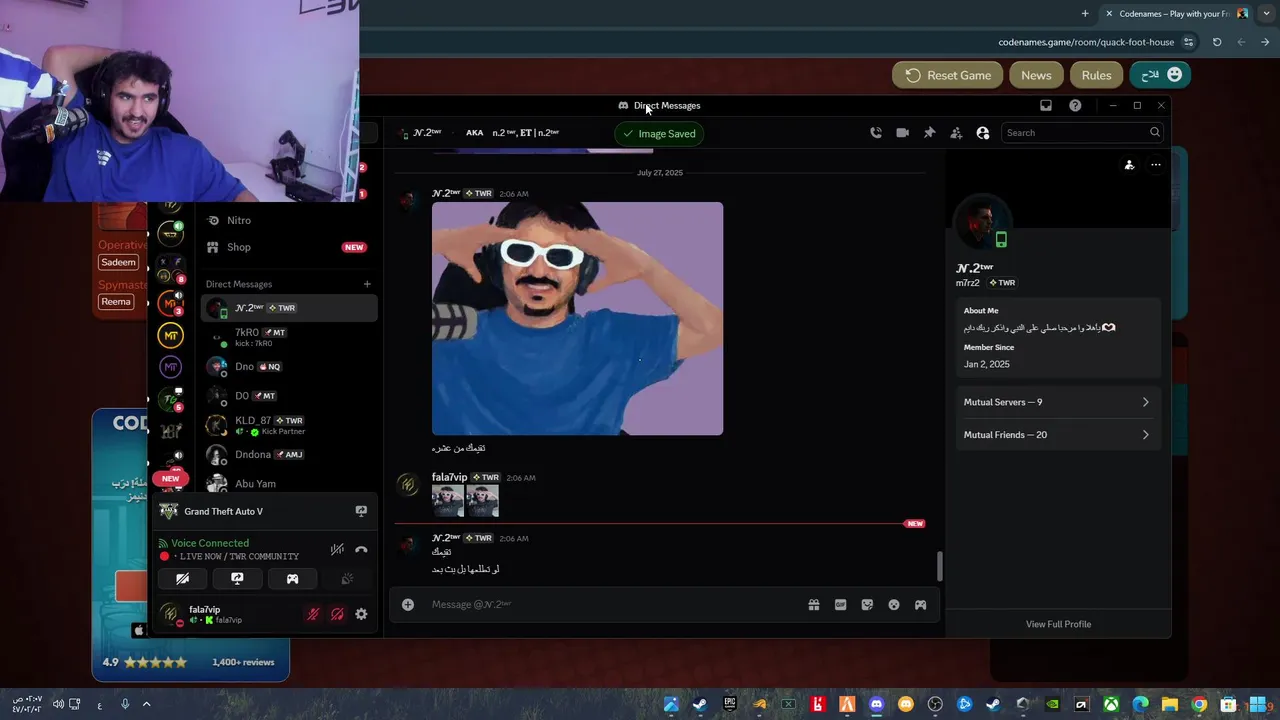
Task: Open the emoji picker in message bar
Action: 894,604
